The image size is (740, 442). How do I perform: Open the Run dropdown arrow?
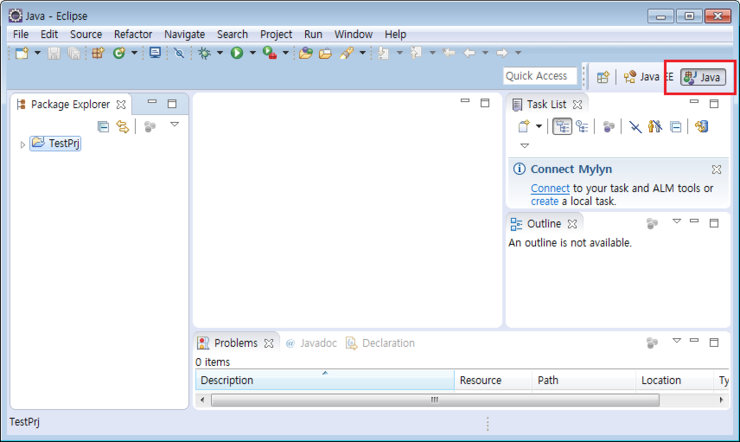pos(252,53)
